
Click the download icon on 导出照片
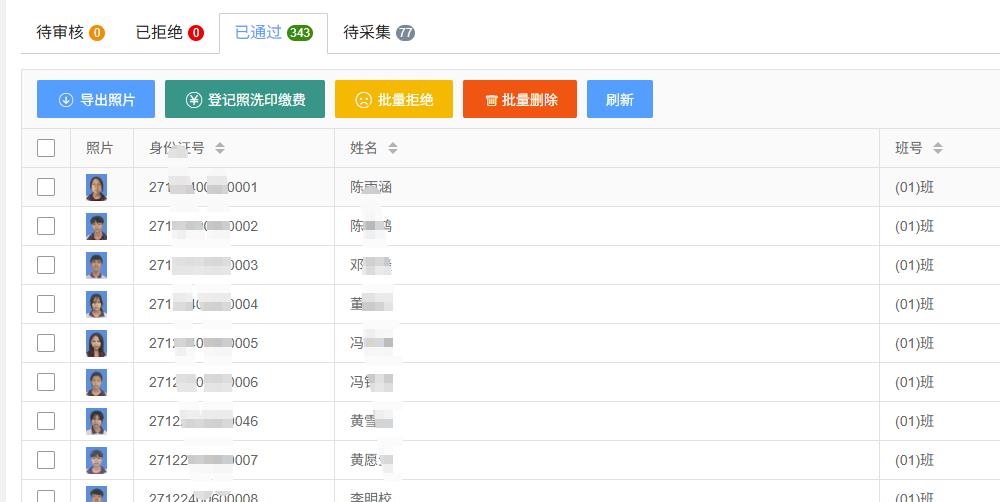click(x=66, y=100)
